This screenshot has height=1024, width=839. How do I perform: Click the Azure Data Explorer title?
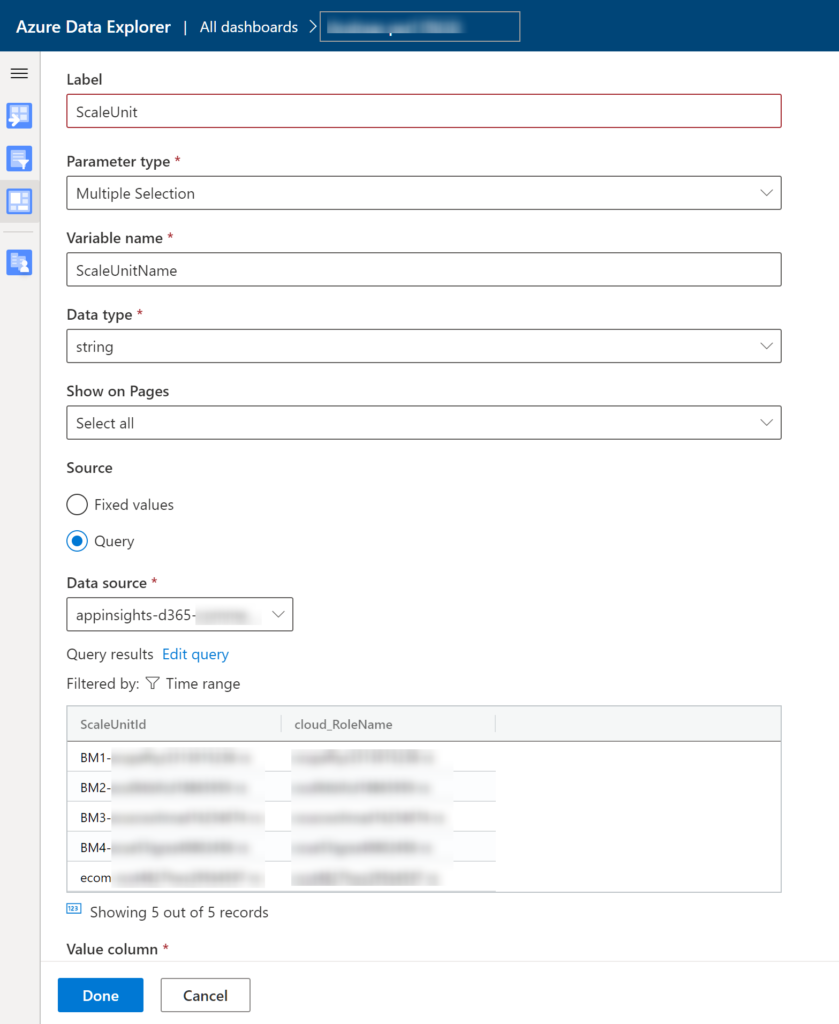pyautogui.click(x=93, y=27)
